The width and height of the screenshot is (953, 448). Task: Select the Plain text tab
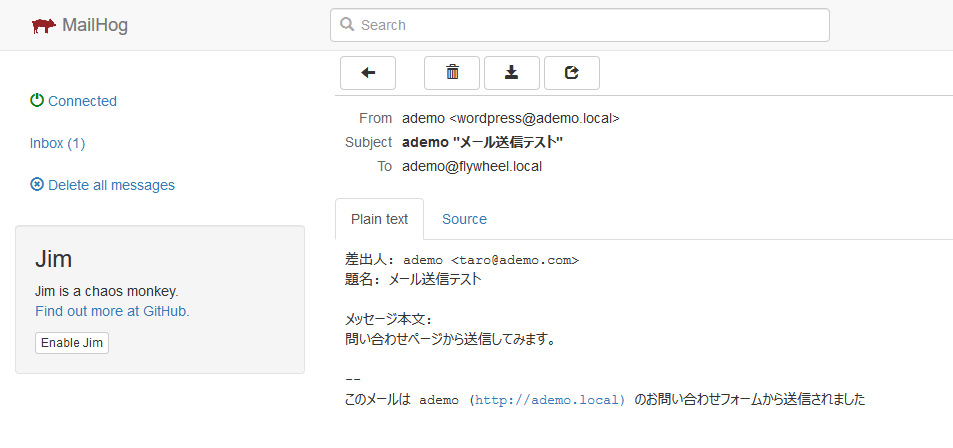(379, 219)
